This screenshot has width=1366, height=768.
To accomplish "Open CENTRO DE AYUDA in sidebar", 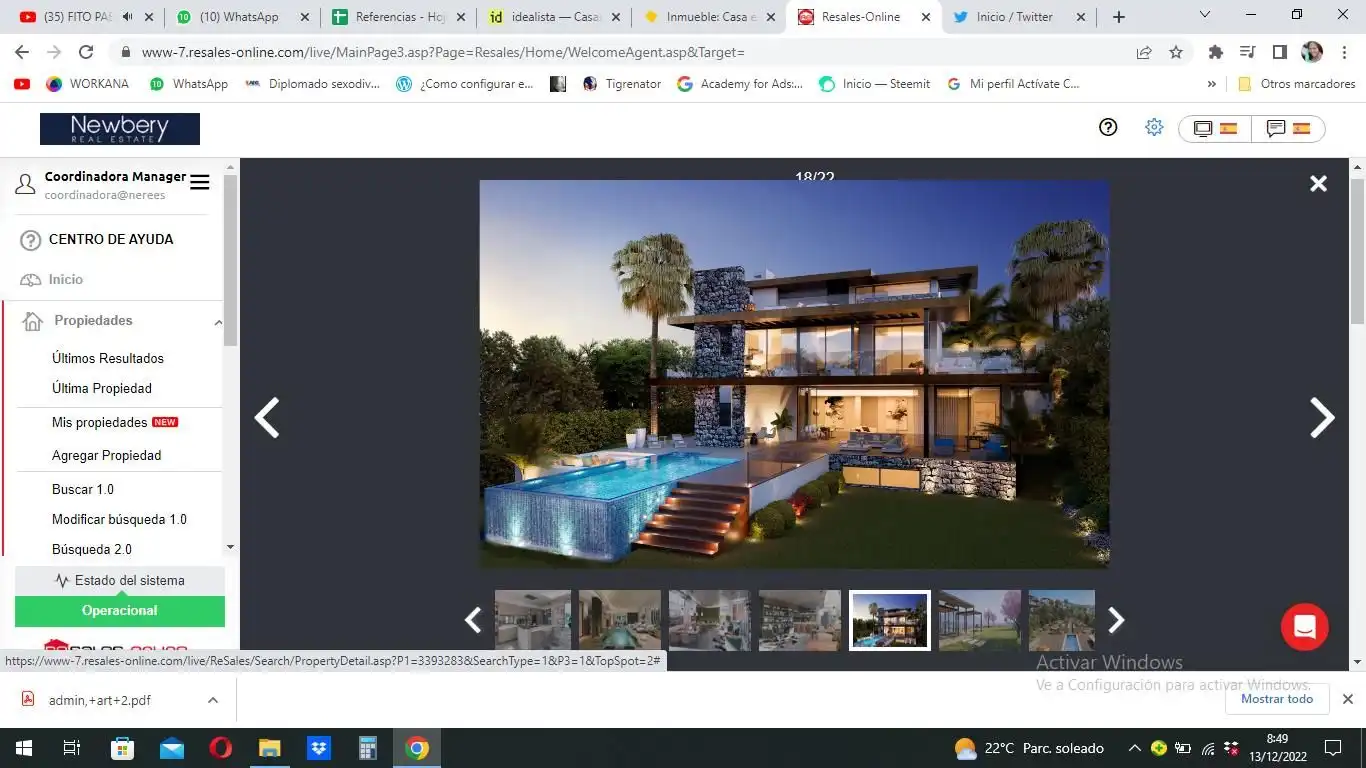I will tap(111, 239).
